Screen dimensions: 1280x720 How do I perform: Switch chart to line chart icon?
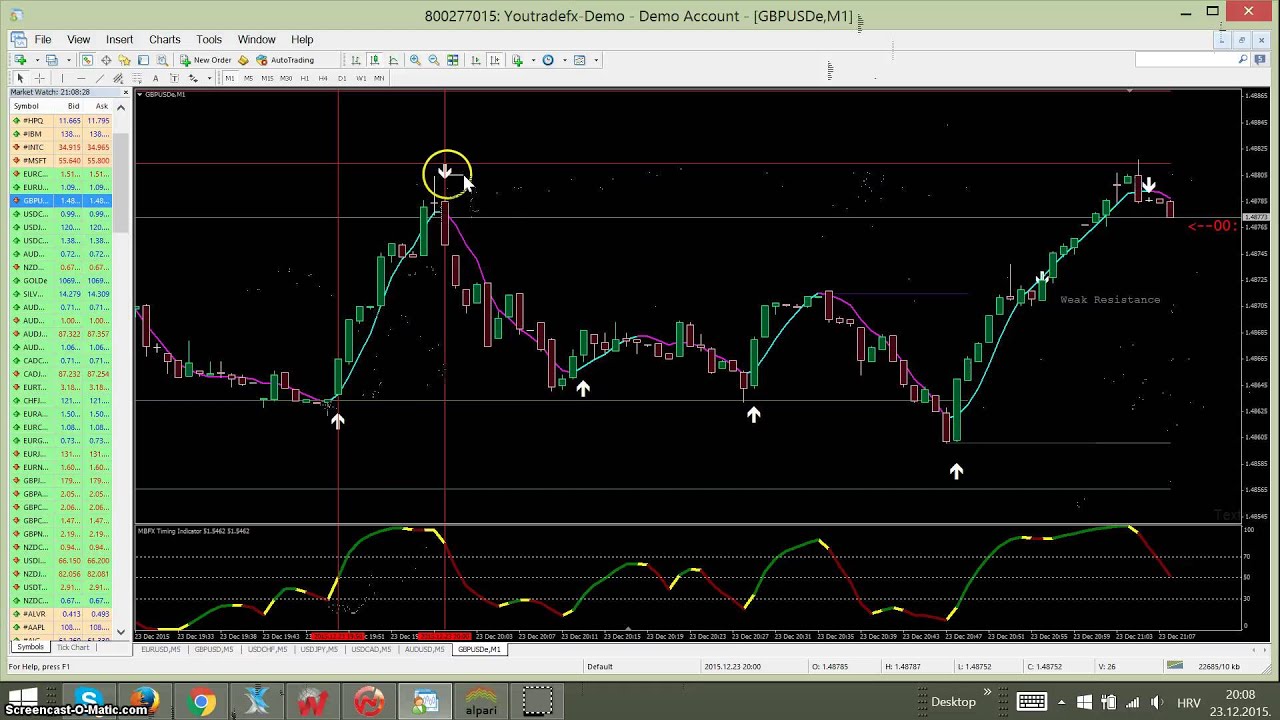(x=393, y=60)
